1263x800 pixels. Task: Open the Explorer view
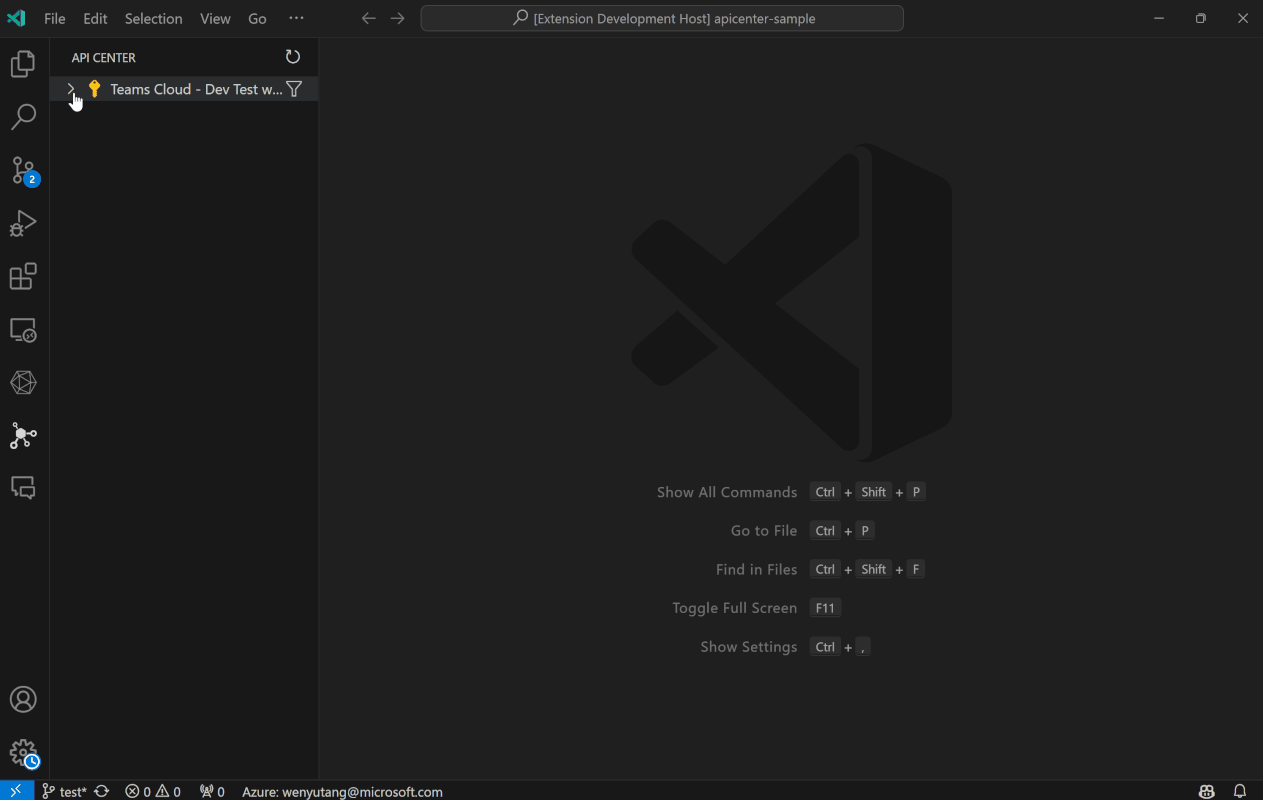click(23, 63)
